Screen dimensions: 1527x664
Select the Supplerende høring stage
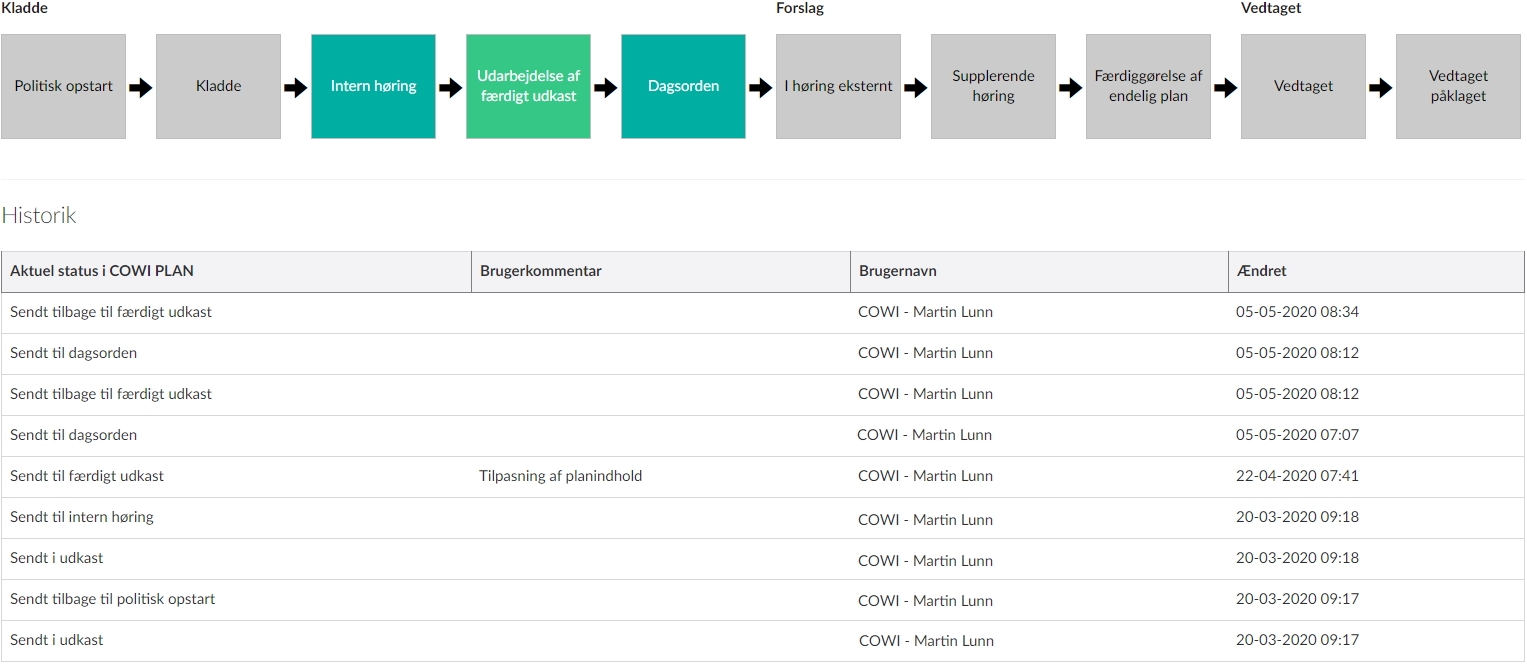click(x=993, y=87)
